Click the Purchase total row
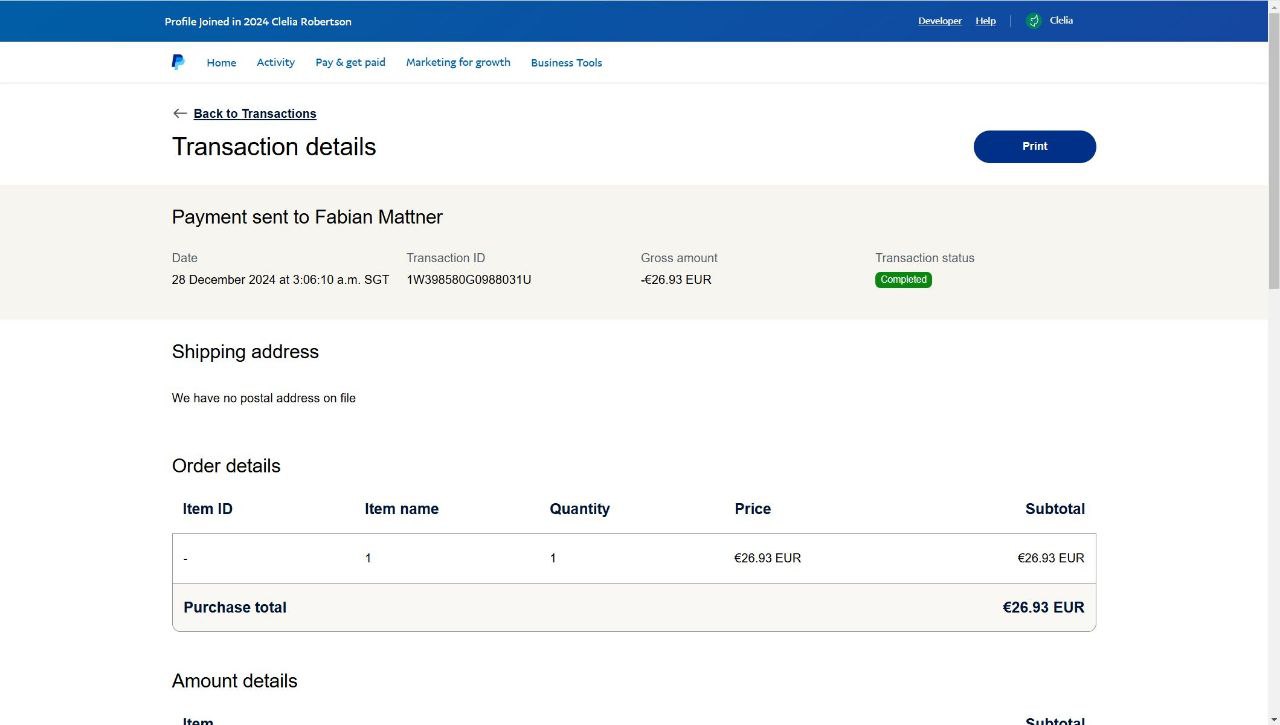Viewport: 1280px width, 725px height. coord(634,607)
